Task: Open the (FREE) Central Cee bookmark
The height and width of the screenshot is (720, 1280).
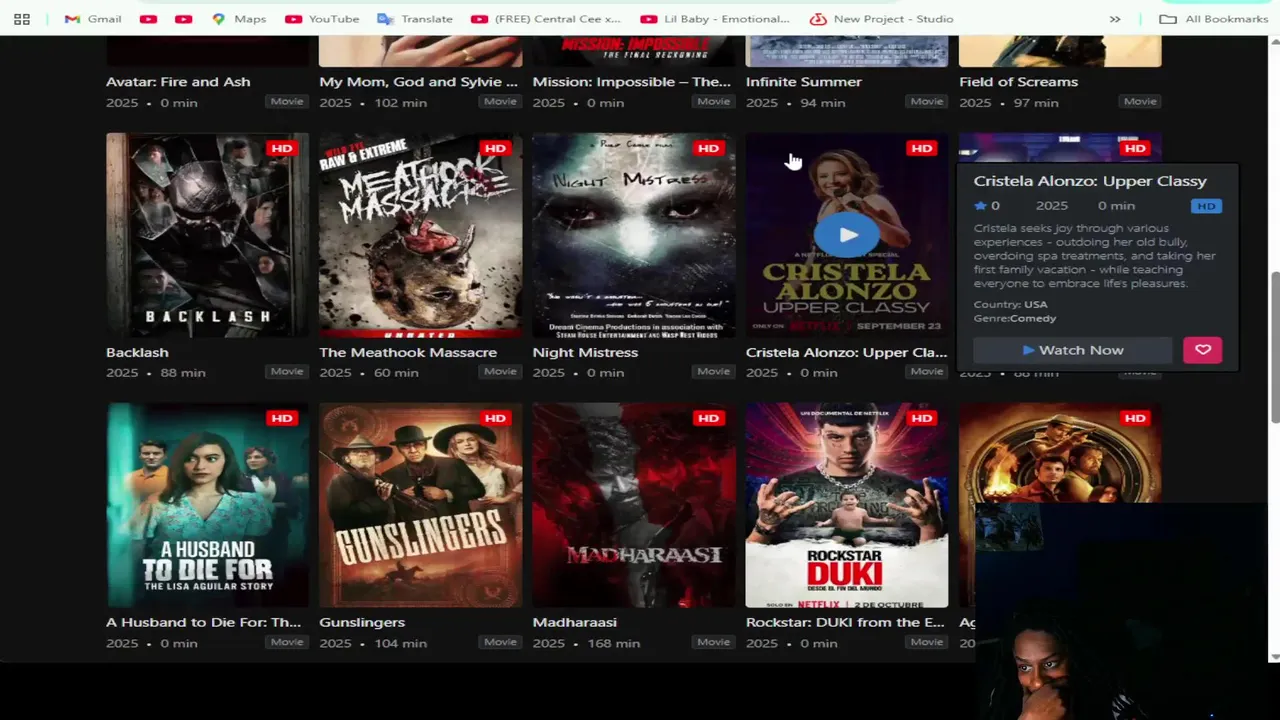Action: coord(546,19)
